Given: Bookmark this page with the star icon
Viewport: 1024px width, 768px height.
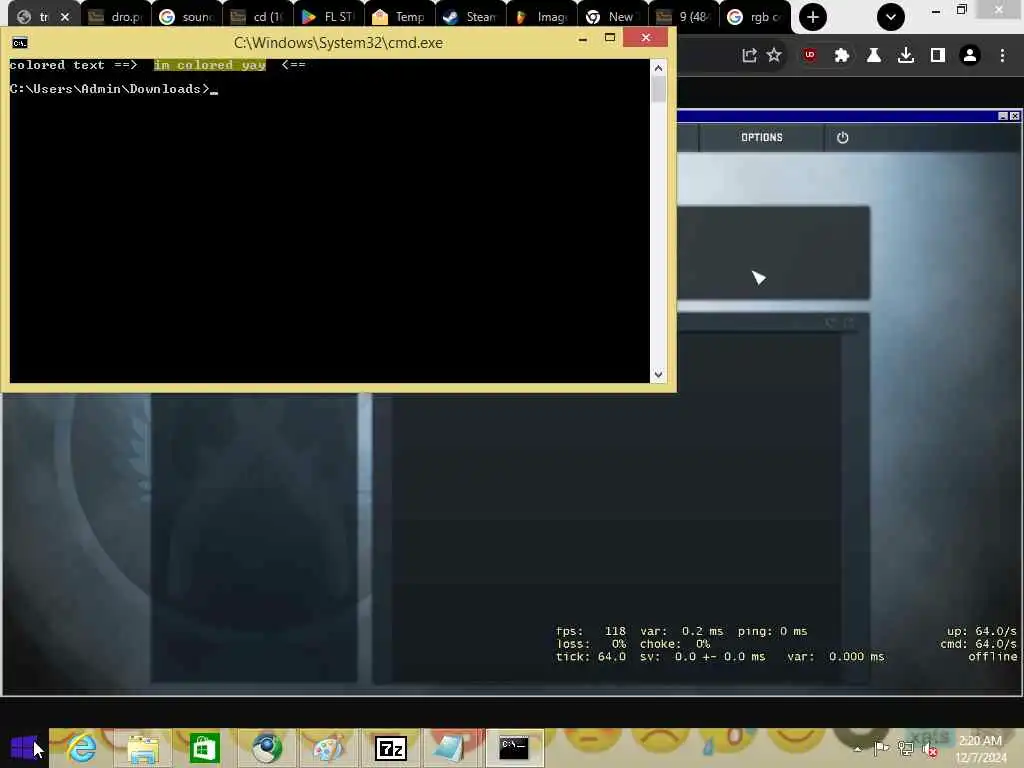Looking at the screenshot, I should pos(774,55).
